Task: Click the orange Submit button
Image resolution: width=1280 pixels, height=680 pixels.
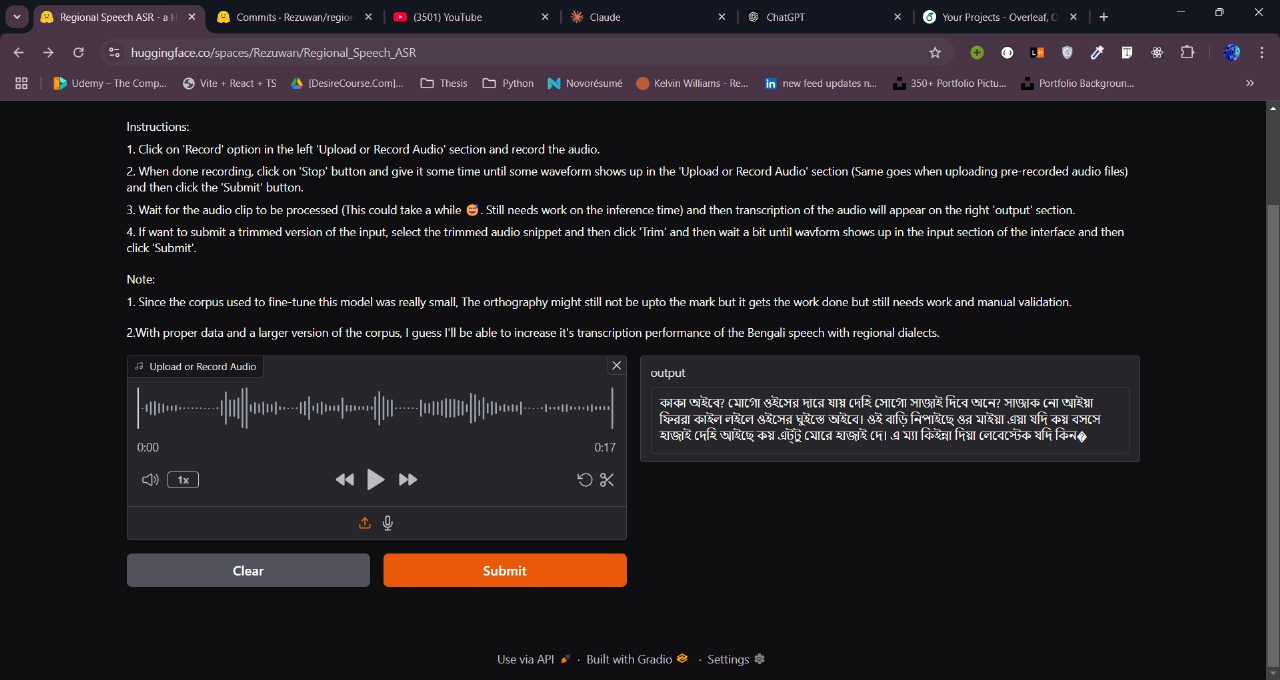Action: click(505, 570)
